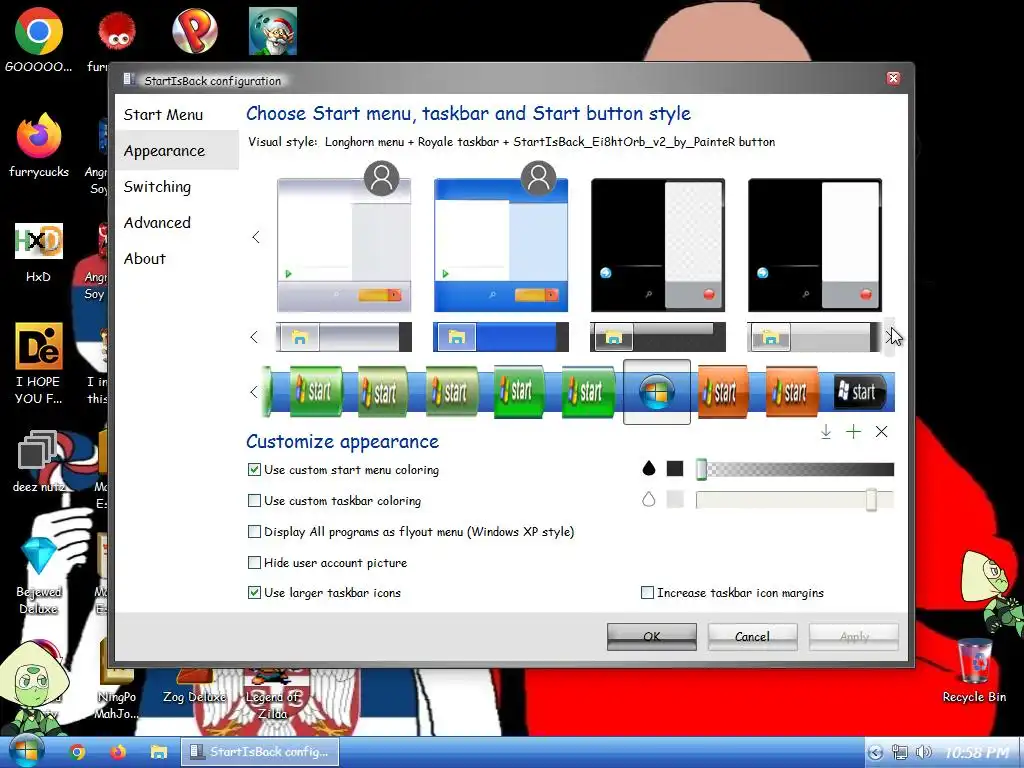Click StartIsBack config taskbar button
The image size is (1024, 768).
(x=260, y=752)
